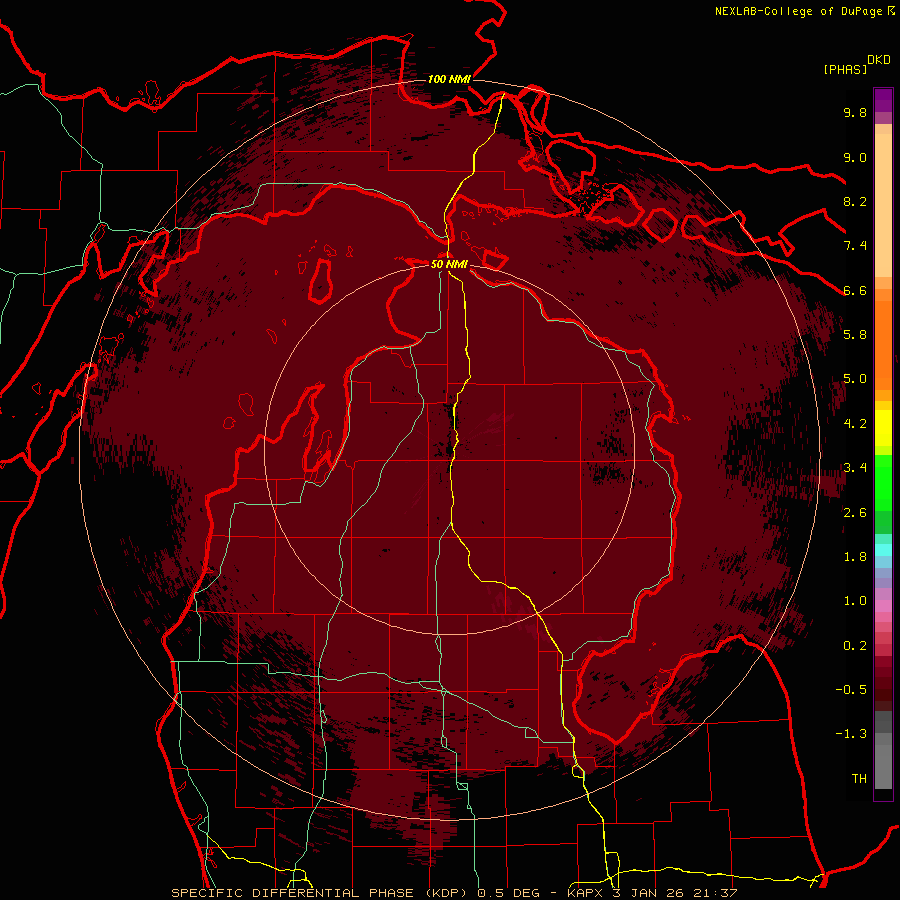900x900 pixels.
Task: Click the yellow segment of the color bar
Action: [883, 428]
